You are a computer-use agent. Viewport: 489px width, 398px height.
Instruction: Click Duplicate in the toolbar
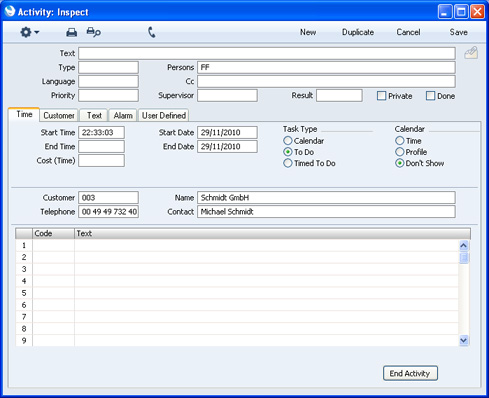pos(358,32)
